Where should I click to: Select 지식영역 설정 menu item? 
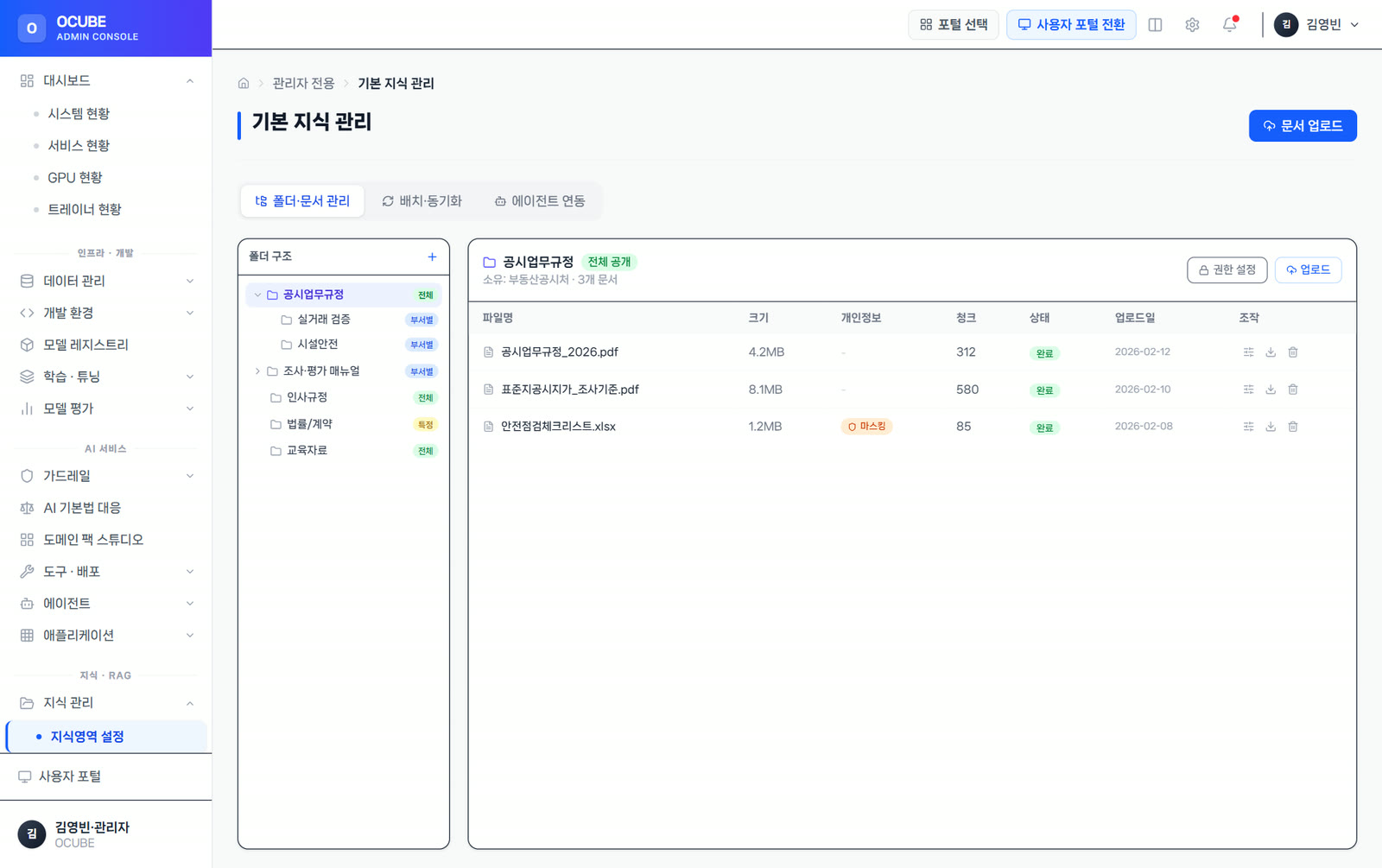point(106,737)
